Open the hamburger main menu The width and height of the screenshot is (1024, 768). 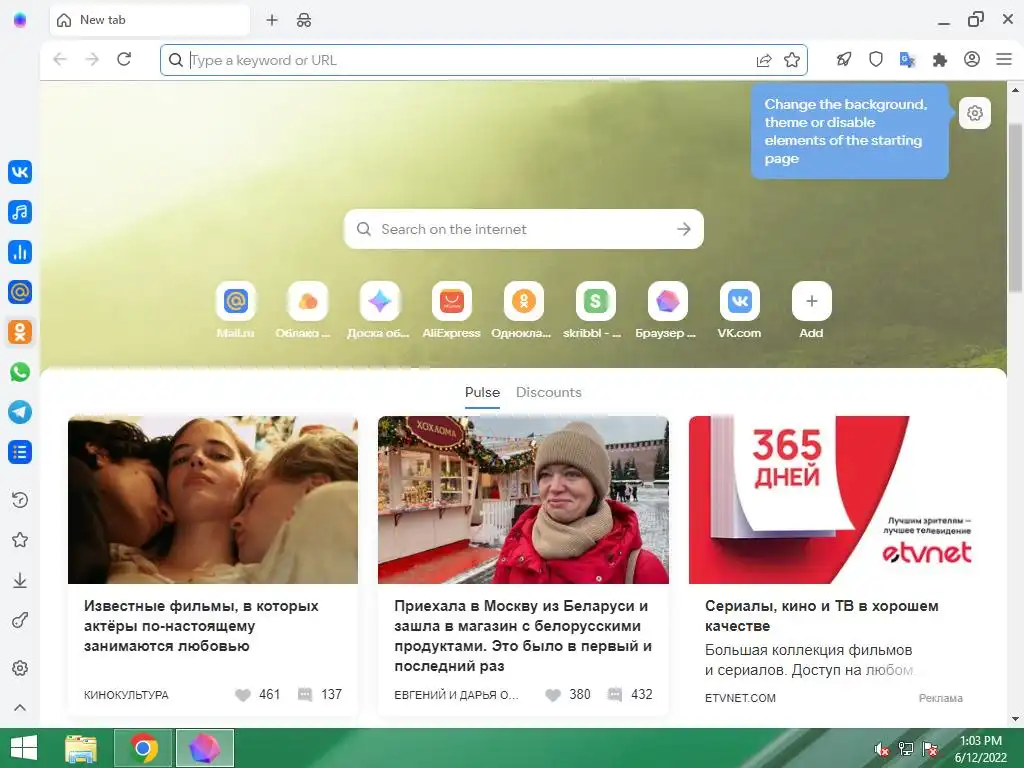(x=1004, y=59)
